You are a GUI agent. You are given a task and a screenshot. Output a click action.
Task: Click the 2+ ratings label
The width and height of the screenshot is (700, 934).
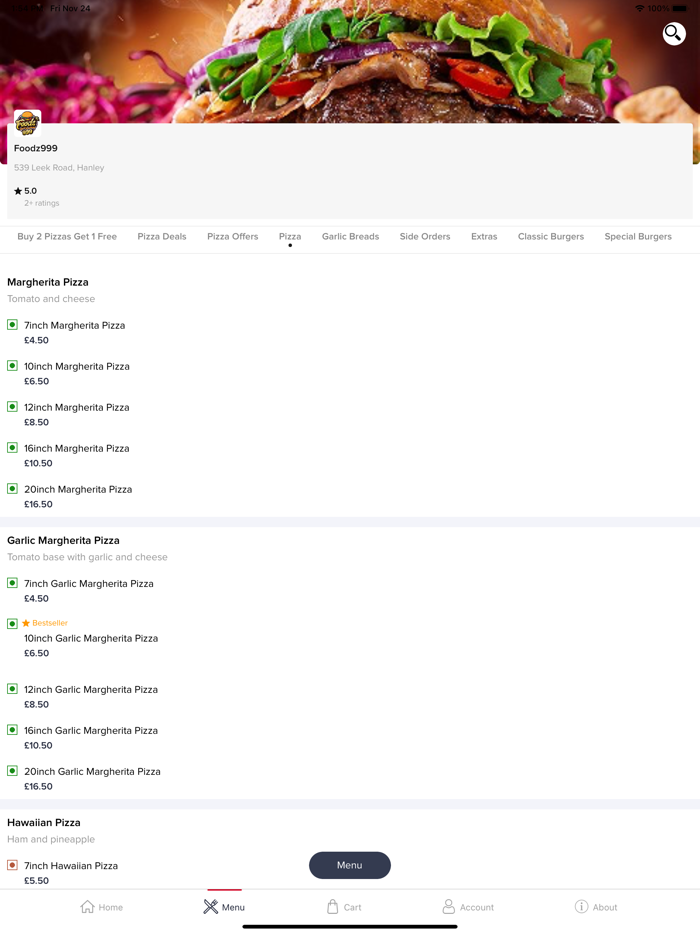[42, 203]
